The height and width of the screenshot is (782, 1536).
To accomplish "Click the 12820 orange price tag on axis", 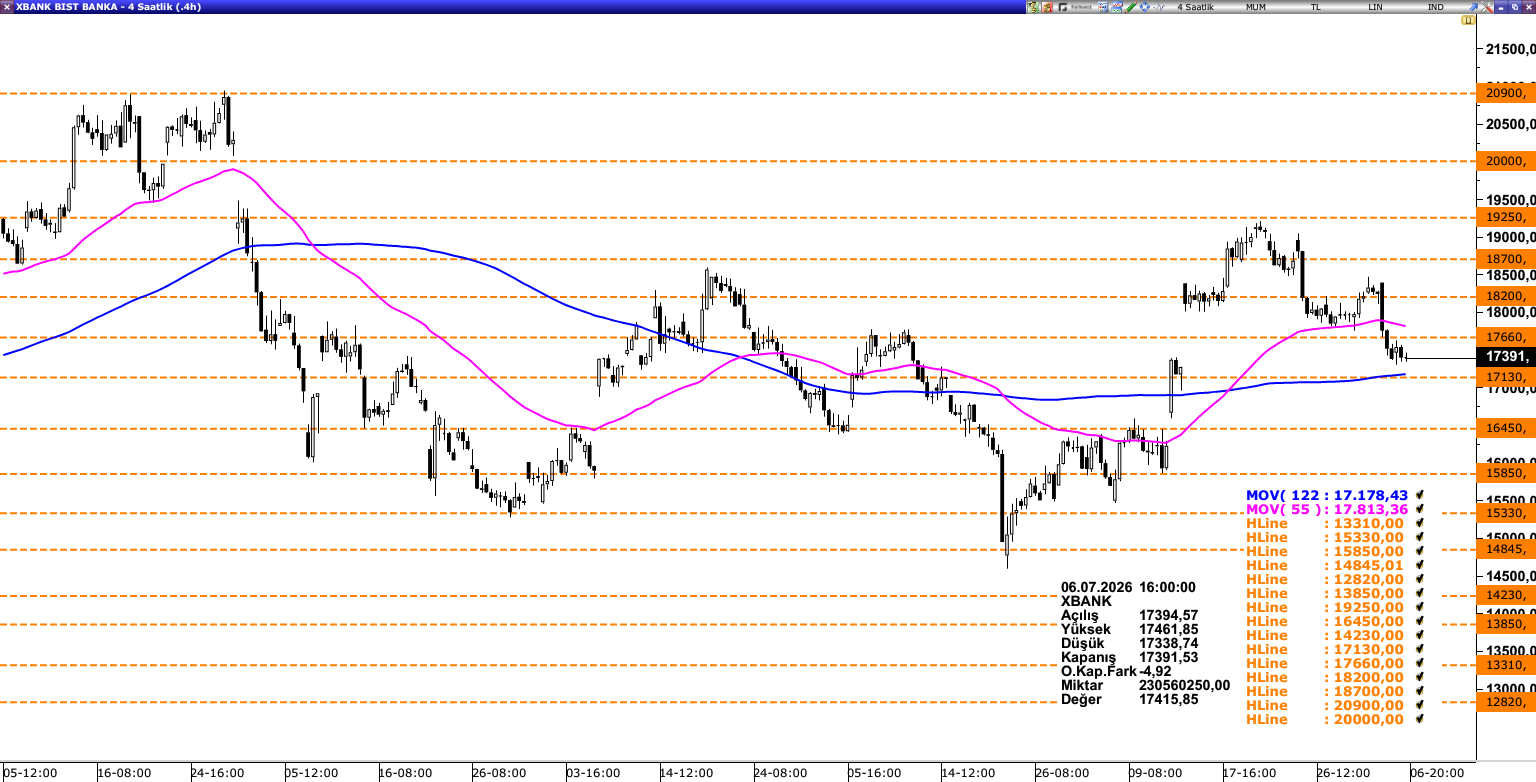I will pyautogui.click(x=1506, y=702).
